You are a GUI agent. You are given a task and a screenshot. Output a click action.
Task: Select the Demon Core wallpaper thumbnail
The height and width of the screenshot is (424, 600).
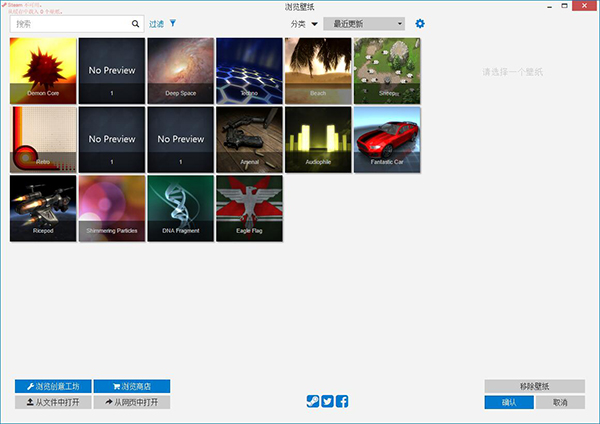click(43, 71)
